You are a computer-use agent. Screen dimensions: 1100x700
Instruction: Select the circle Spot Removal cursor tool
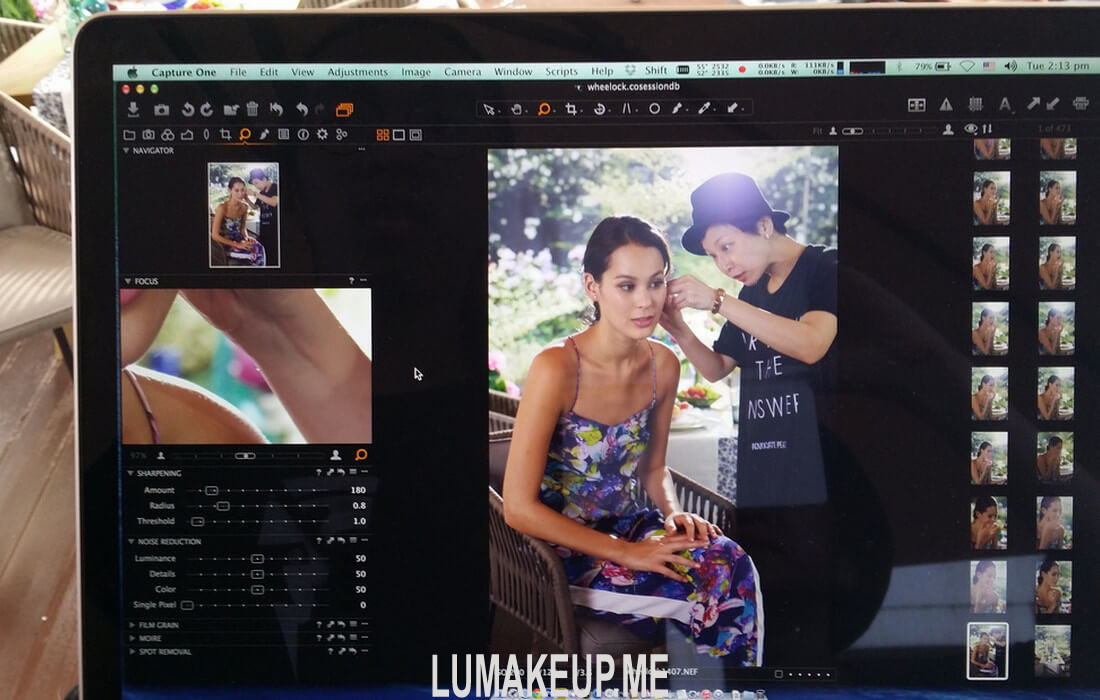click(x=654, y=109)
